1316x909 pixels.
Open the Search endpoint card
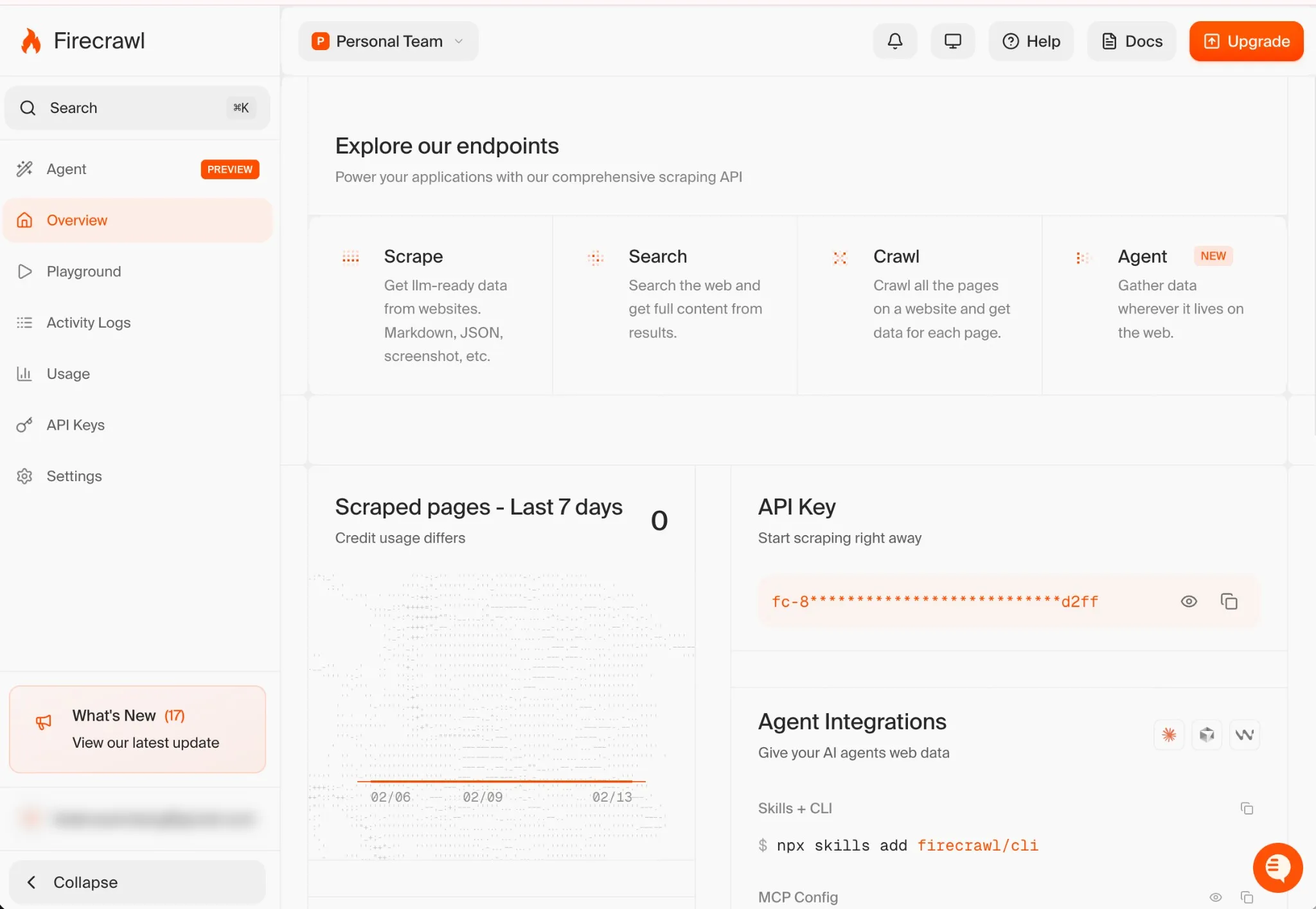tap(675, 305)
